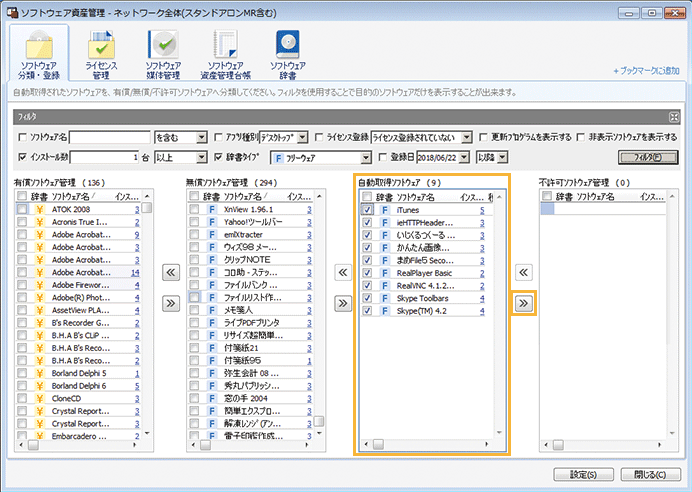Screen dimensions: 692x492
Task: Click F icon of クリップNOTE
Action: pos(212,260)
